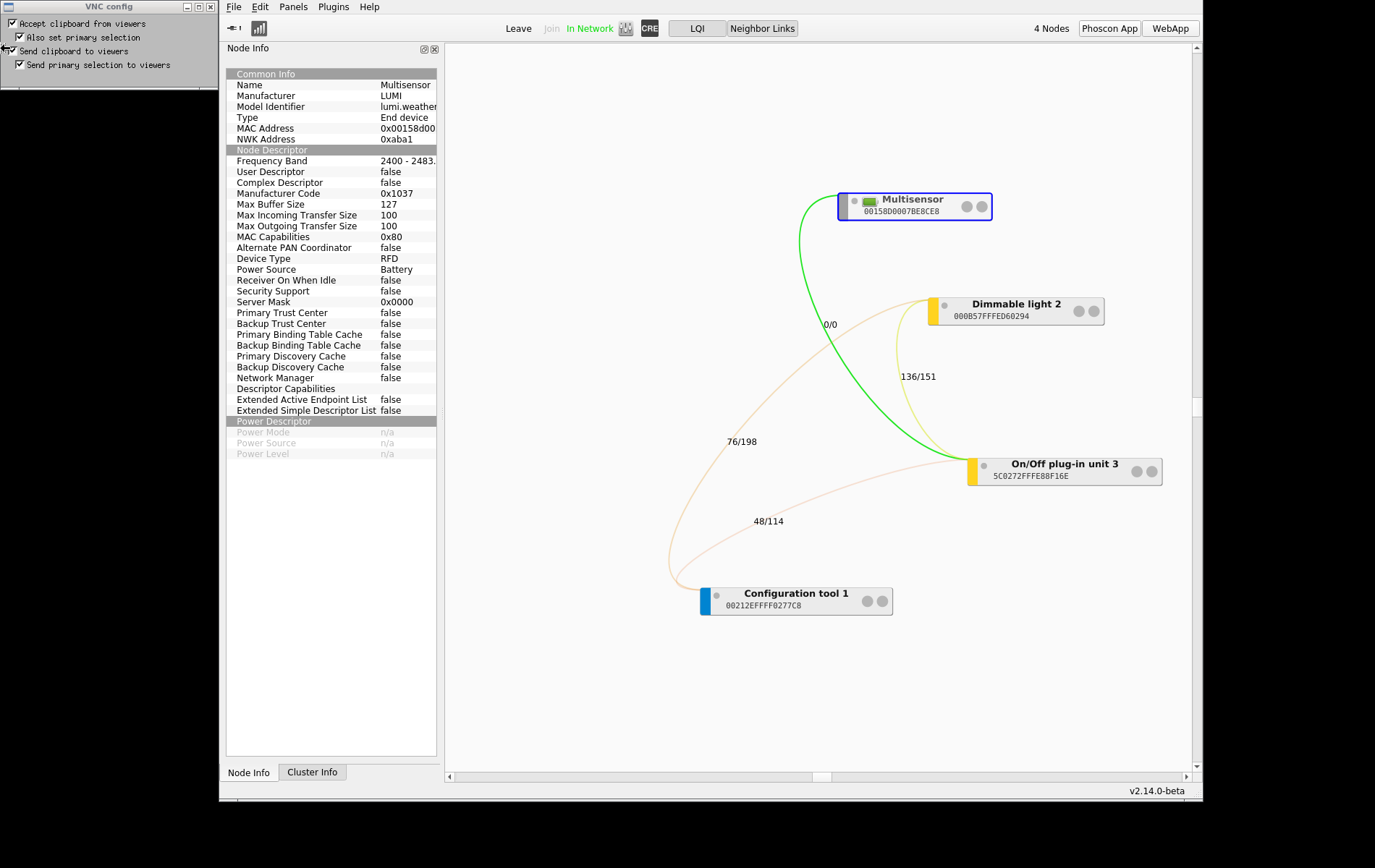Click the Power Descriptor section header
Viewport: 1375px width, 868px height.
click(331, 421)
